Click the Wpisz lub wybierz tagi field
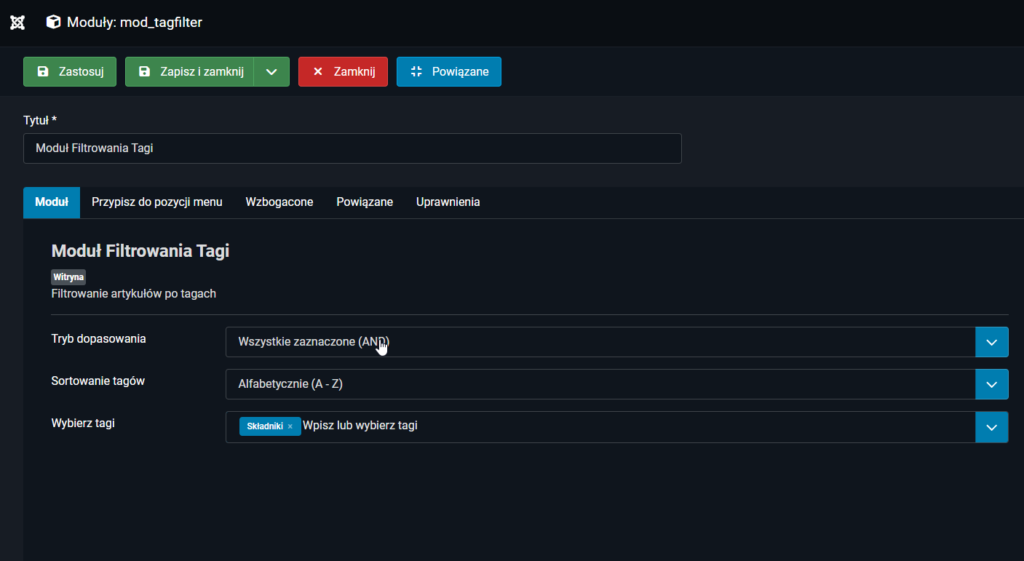The height and width of the screenshot is (561, 1024). point(360,426)
